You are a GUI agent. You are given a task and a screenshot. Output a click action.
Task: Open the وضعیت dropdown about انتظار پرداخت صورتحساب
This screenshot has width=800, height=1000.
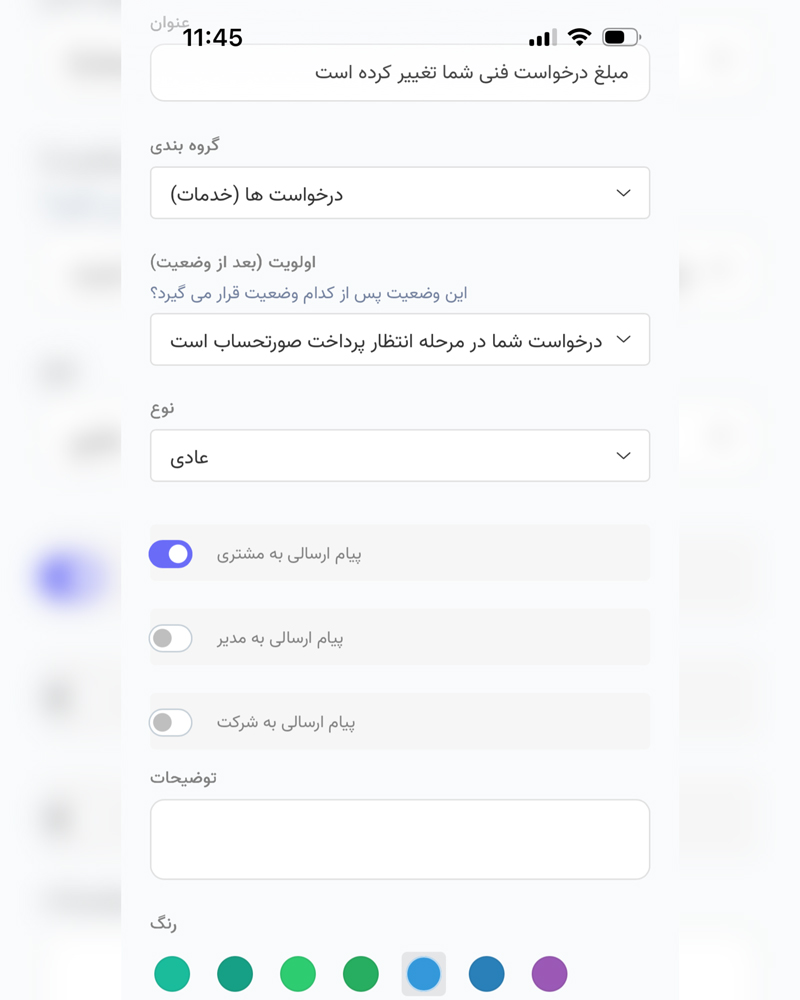pyautogui.click(x=400, y=339)
